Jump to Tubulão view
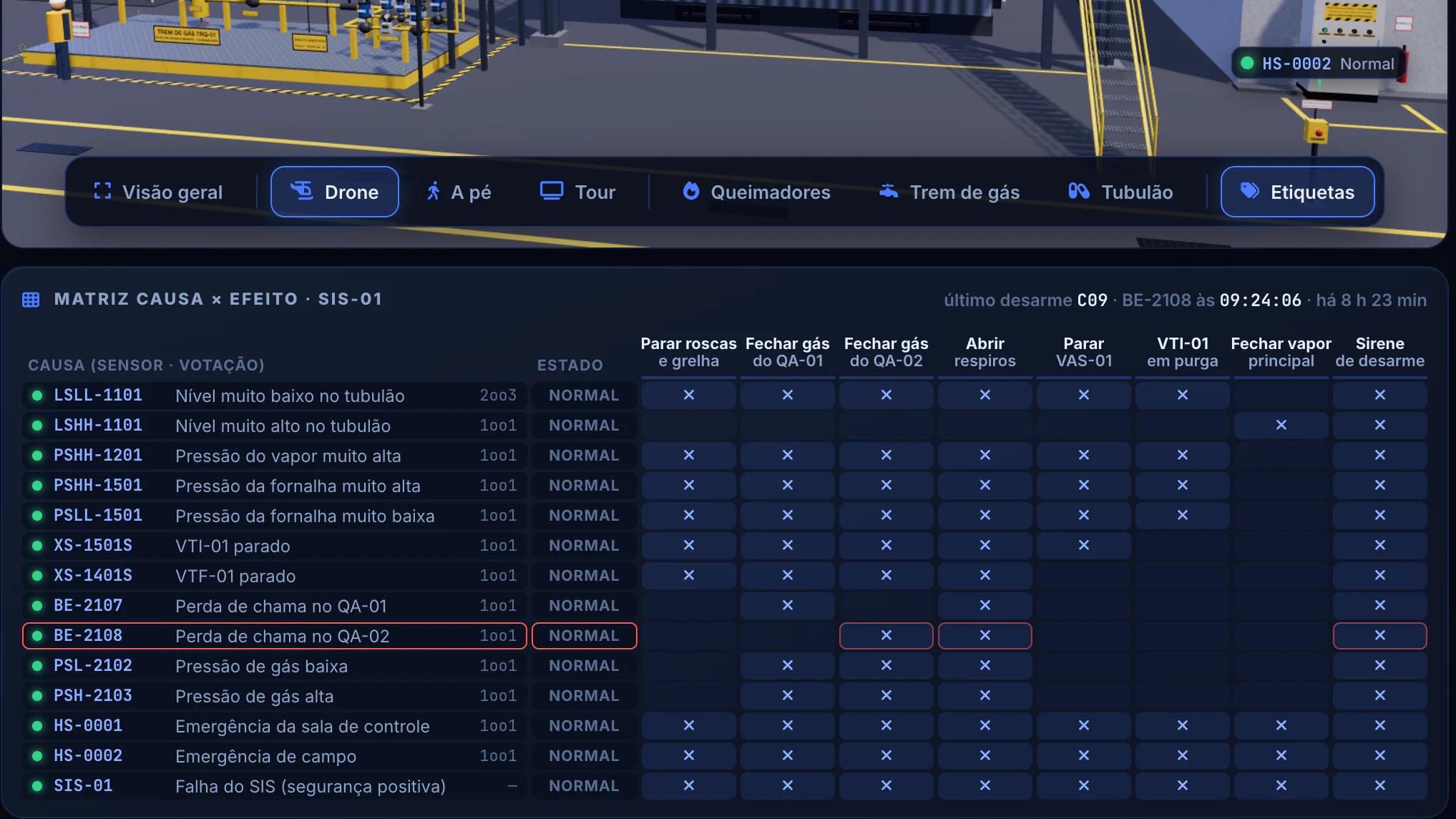 coord(1121,192)
